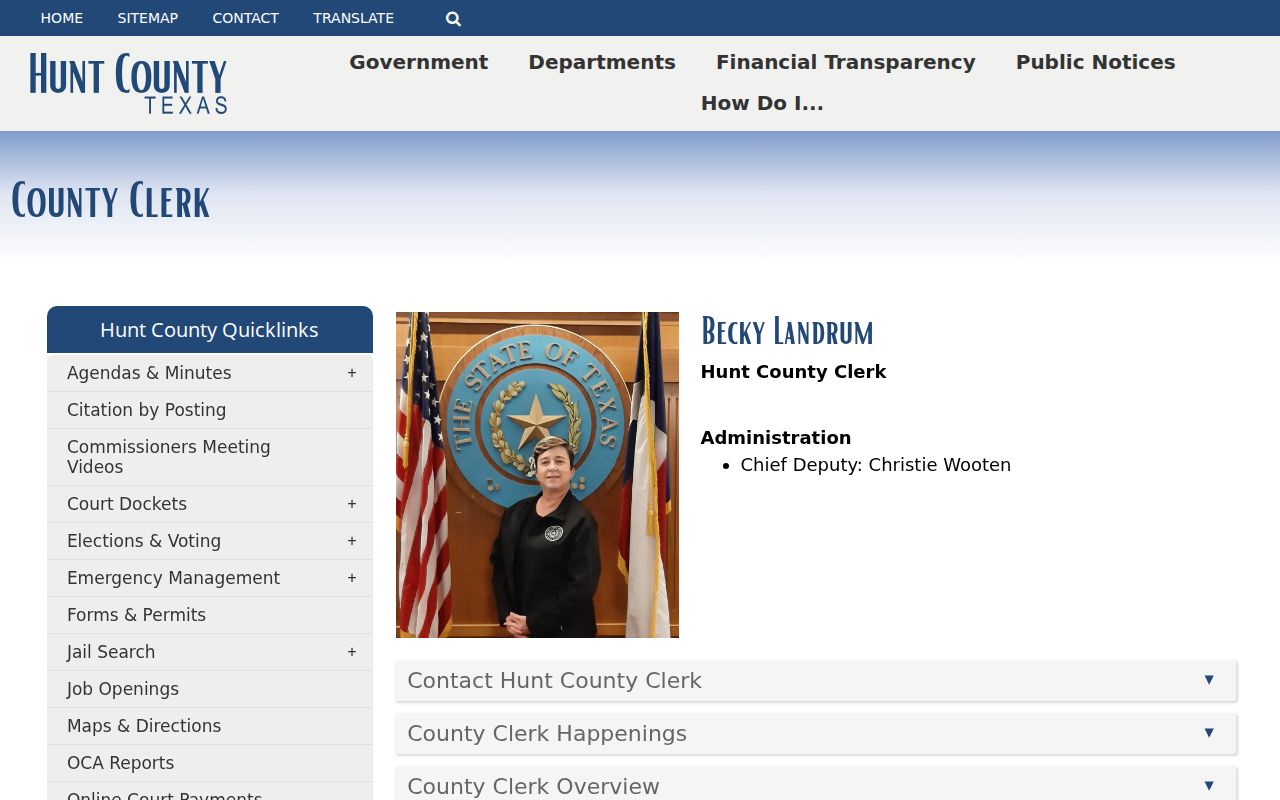Screen dimensions: 1280x800
Task: Open Maps & Directions quicklink
Action: (144, 726)
